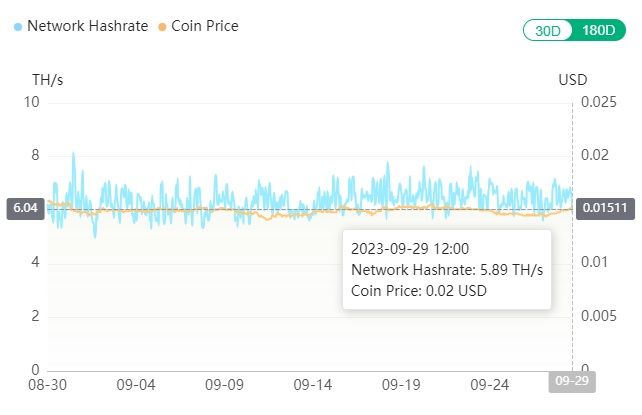
Task: Click the USD axis title
Action: pyautogui.click(x=572, y=80)
